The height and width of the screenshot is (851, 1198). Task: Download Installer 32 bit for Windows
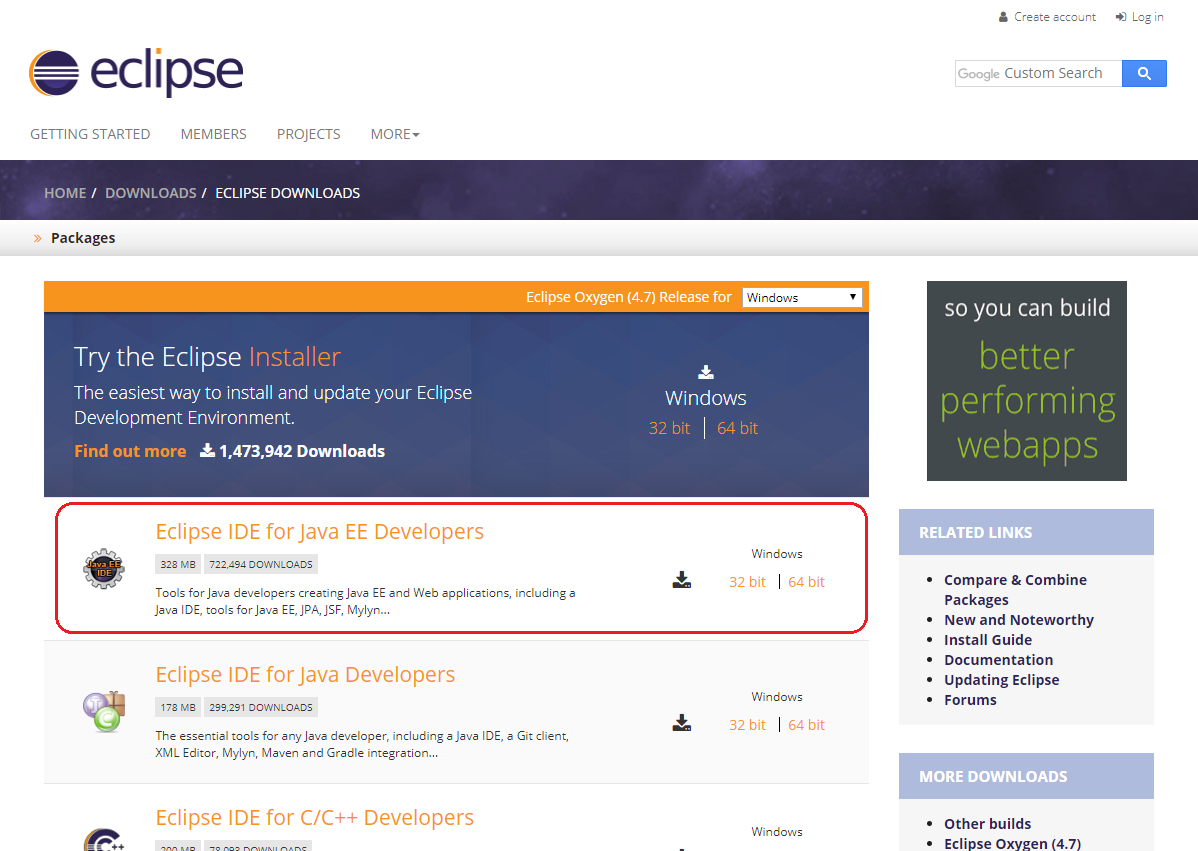pyautogui.click(x=669, y=429)
